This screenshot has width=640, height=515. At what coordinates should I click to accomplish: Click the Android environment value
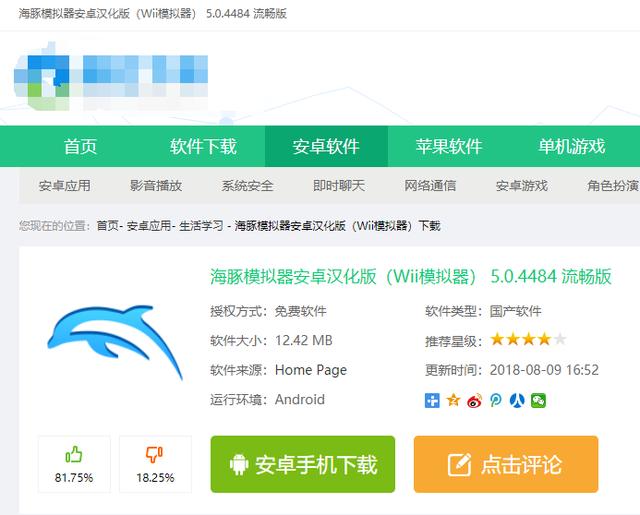300,400
